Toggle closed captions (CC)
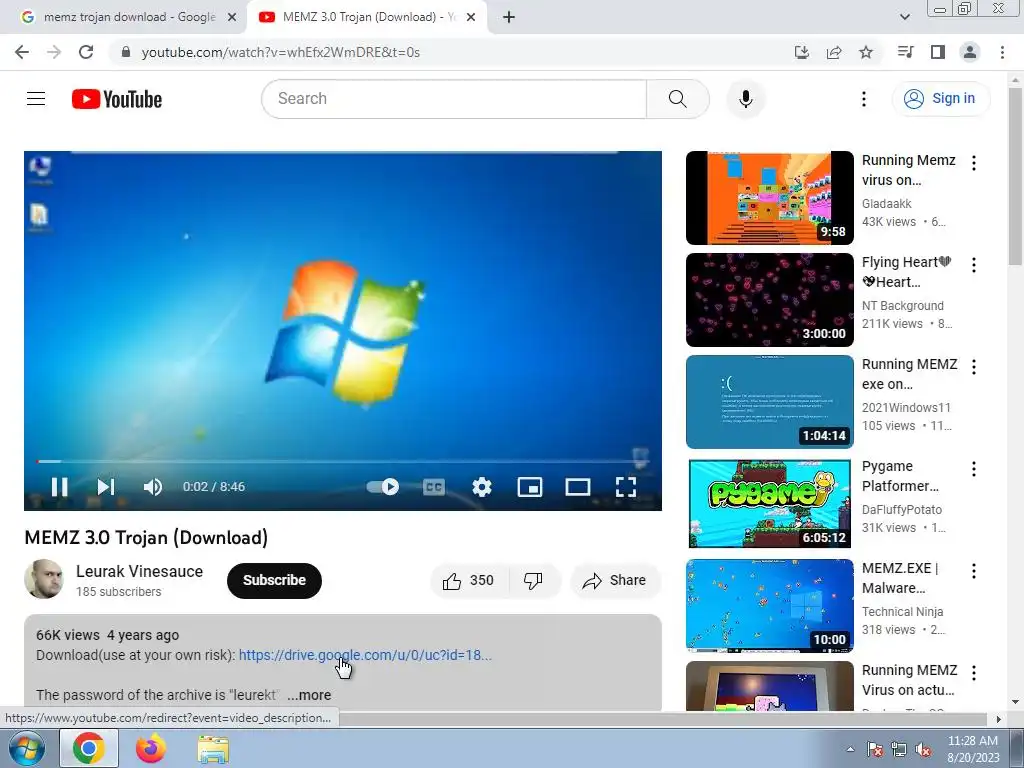Image resolution: width=1024 pixels, height=768 pixels. tap(434, 487)
